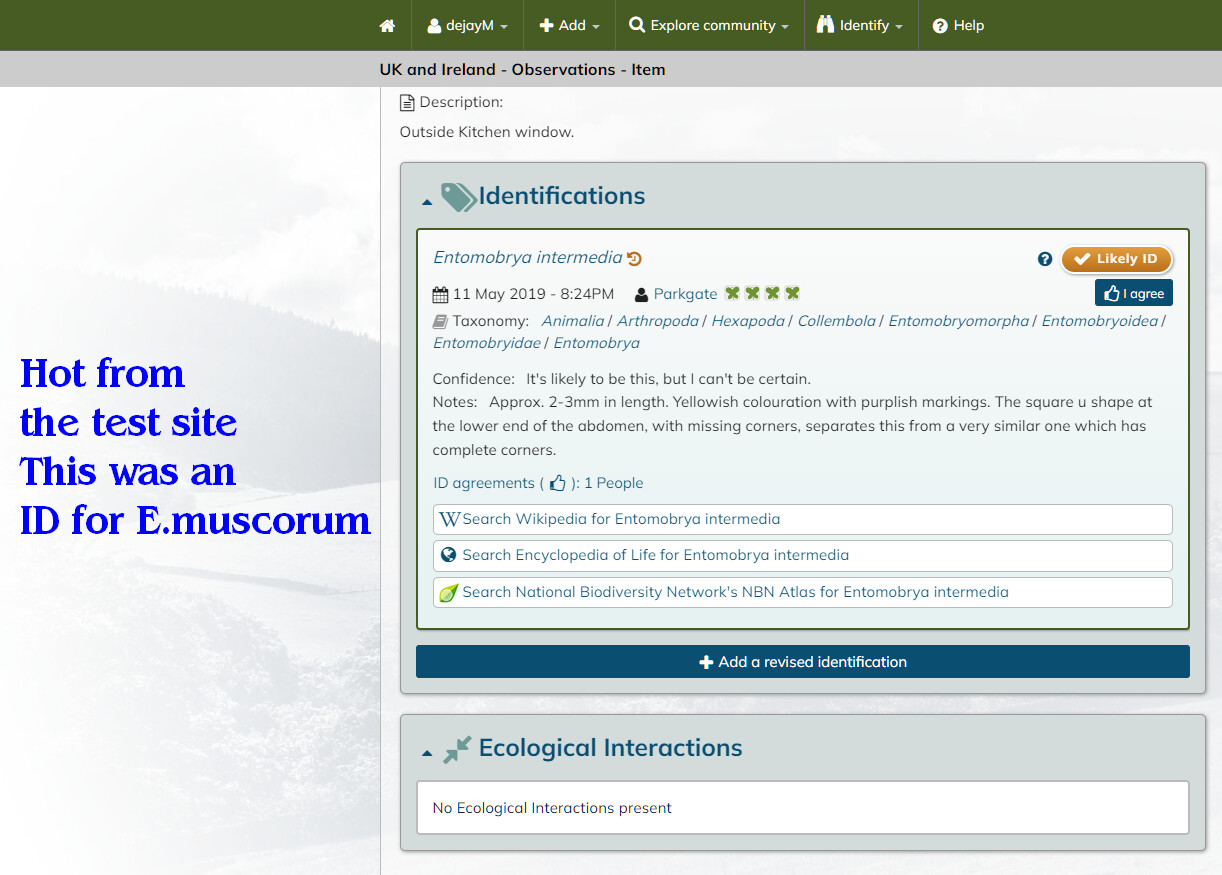Click the Ecological Interactions arrows icon
This screenshot has height=875, width=1222.
pyautogui.click(x=457, y=749)
